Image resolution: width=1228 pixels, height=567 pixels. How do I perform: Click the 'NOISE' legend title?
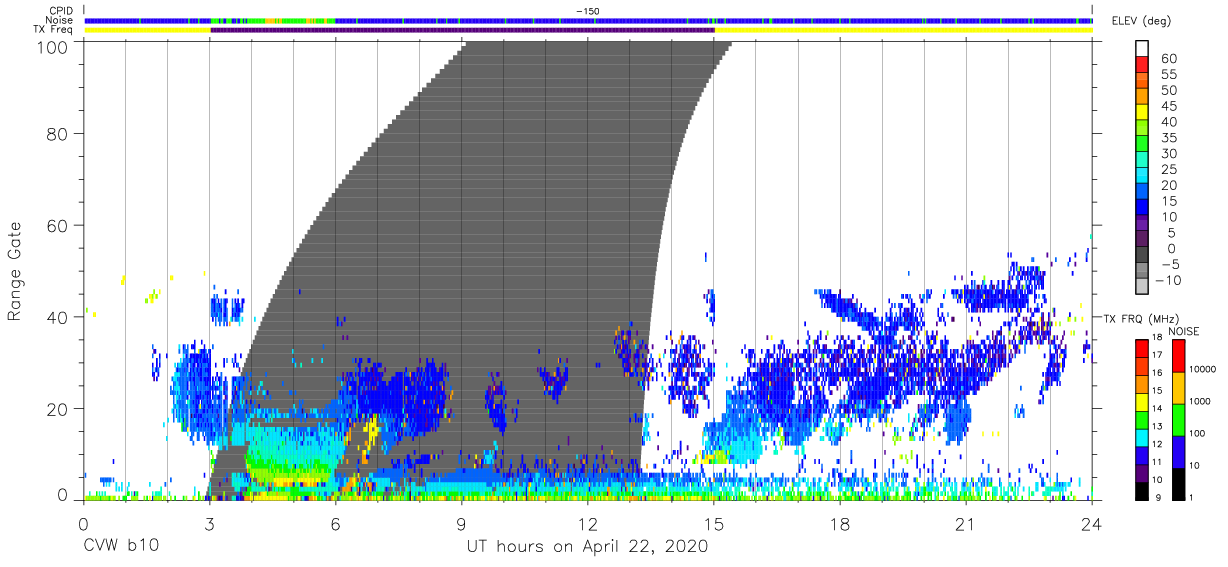click(x=1184, y=331)
